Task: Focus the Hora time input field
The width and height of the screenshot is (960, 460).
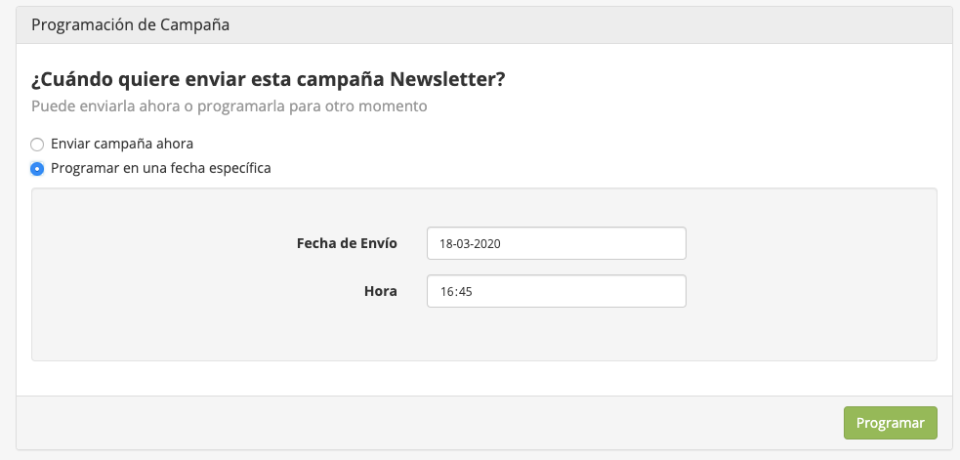Action: [556, 291]
